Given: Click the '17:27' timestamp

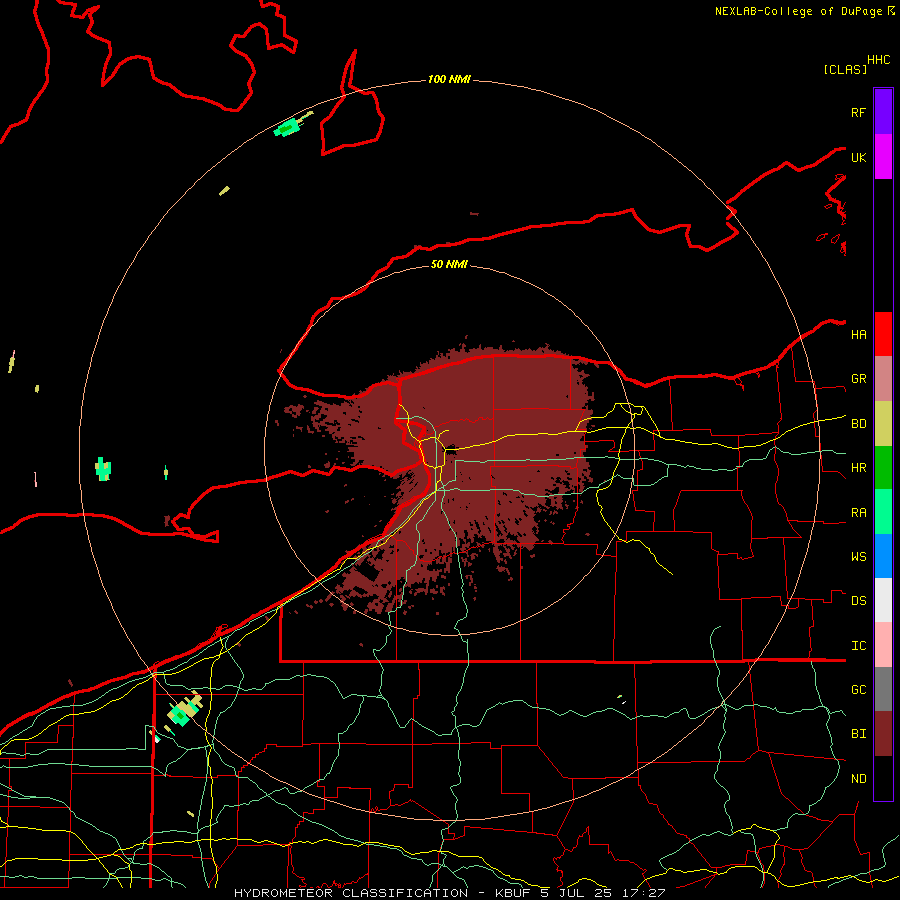Looking at the screenshot, I should click(x=642, y=893).
